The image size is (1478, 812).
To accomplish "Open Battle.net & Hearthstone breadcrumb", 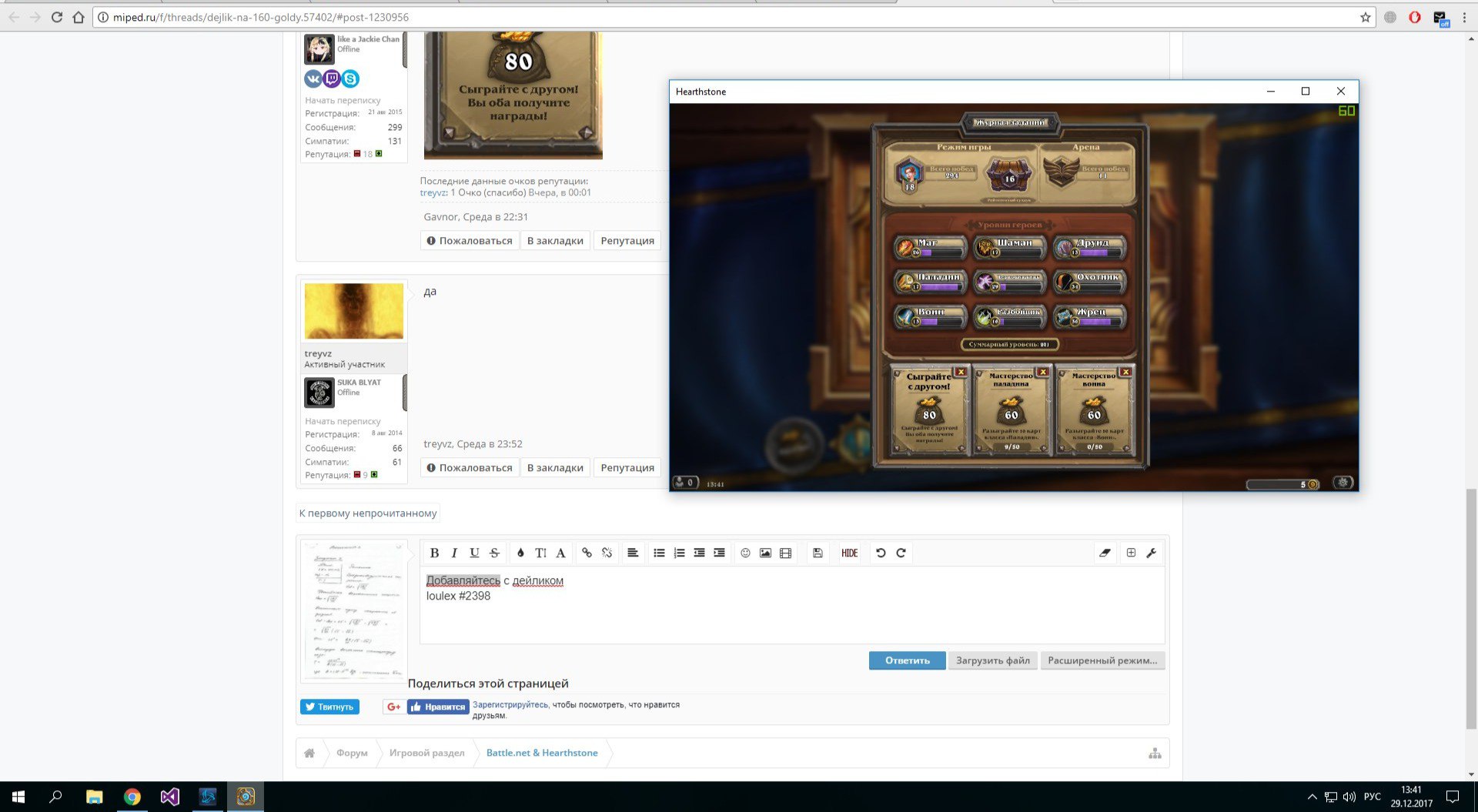I will pyautogui.click(x=542, y=753).
